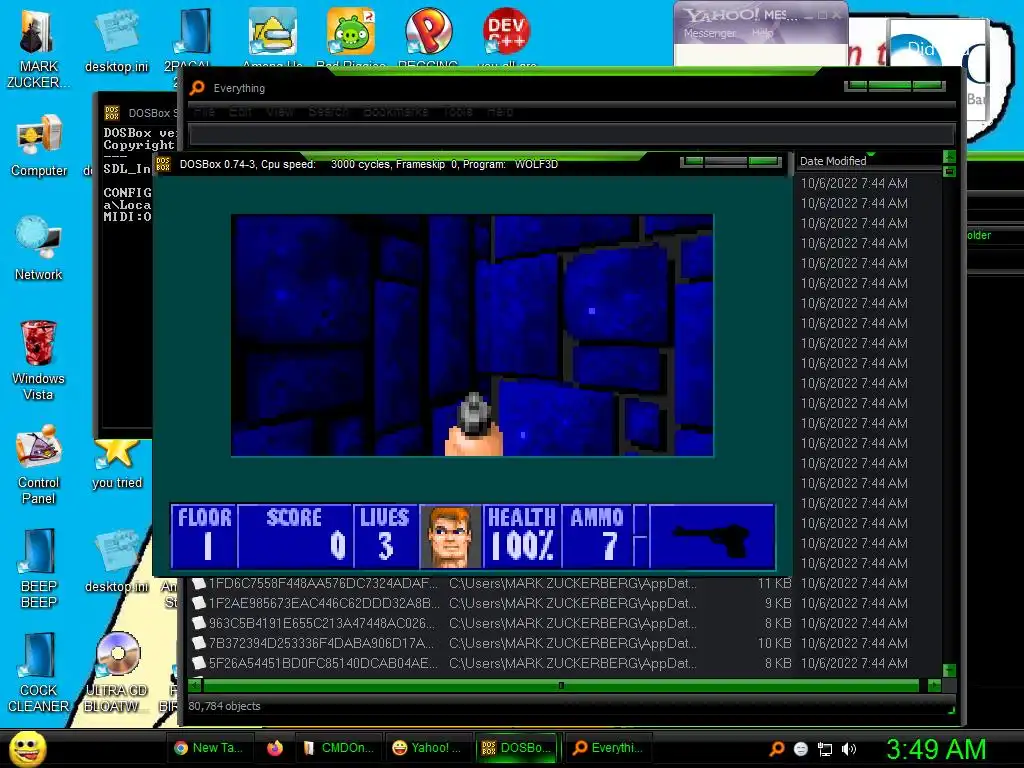
Task: Click the Everything magnifier icon in system tray
Action: click(x=776, y=749)
